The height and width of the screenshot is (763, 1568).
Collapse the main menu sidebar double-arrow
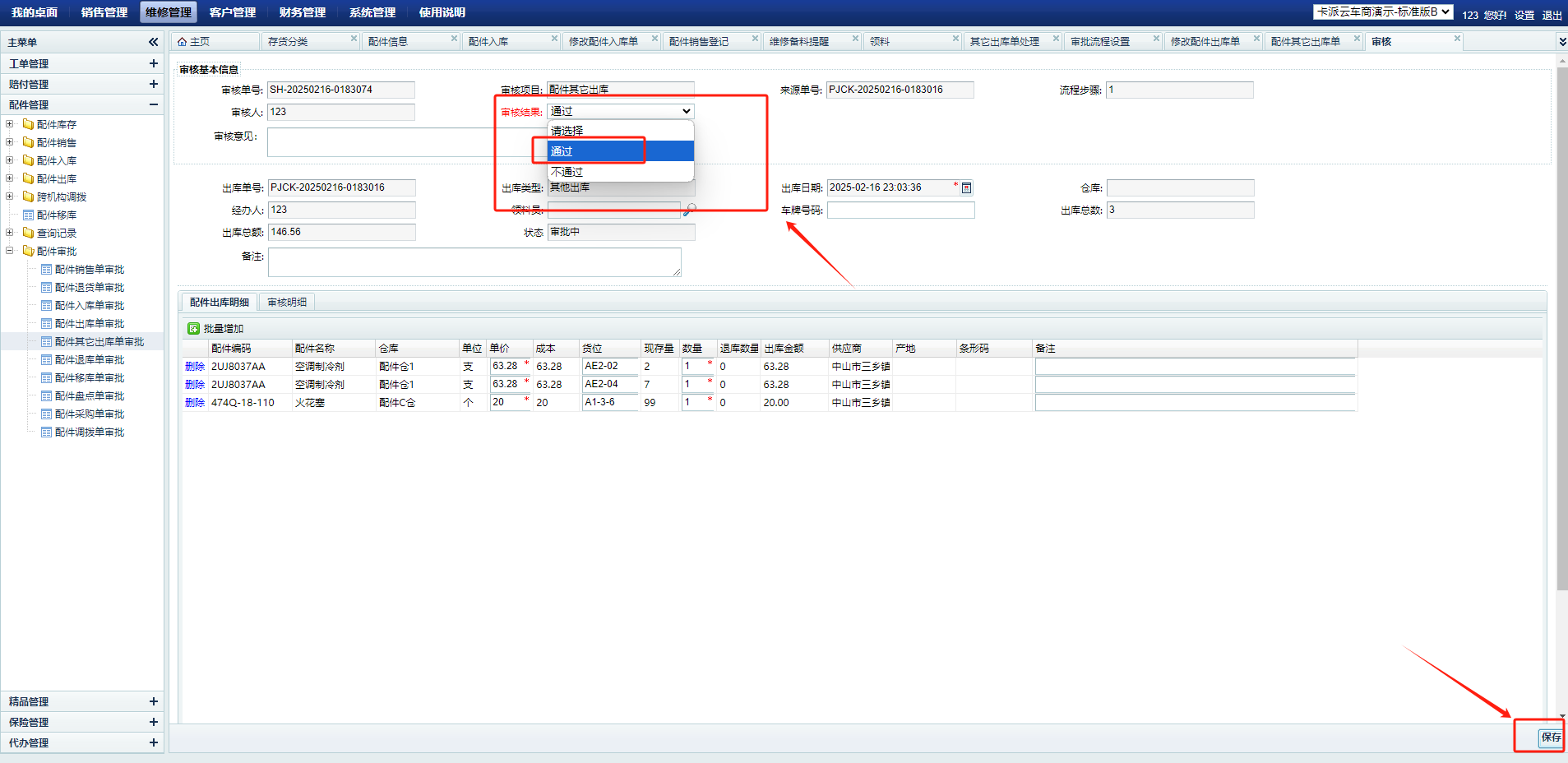(153, 42)
